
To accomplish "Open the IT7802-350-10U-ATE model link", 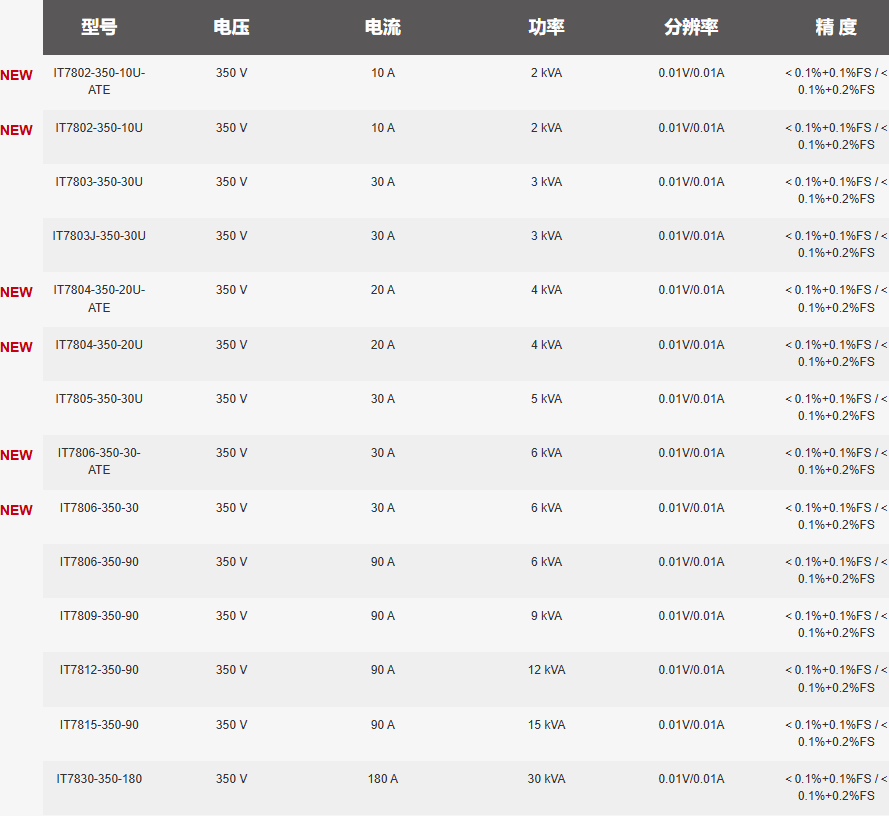I will pos(99,81).
